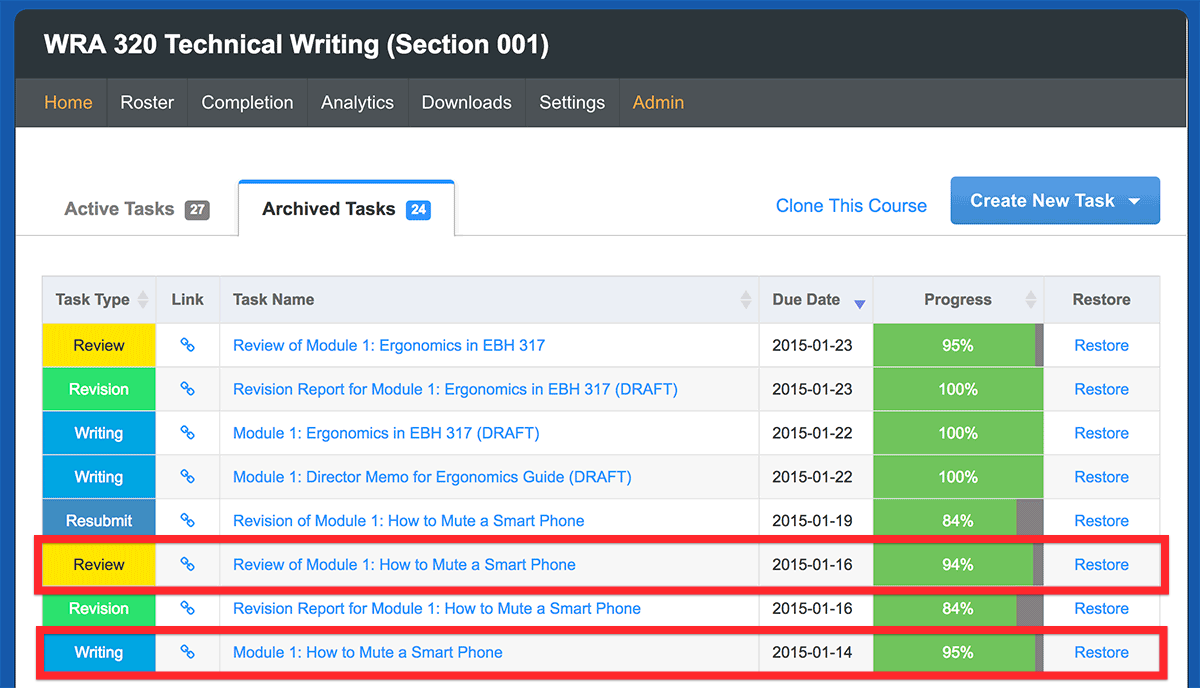Open link icon for How to Mute Revision Report
1200x688 pixels.
187,609
